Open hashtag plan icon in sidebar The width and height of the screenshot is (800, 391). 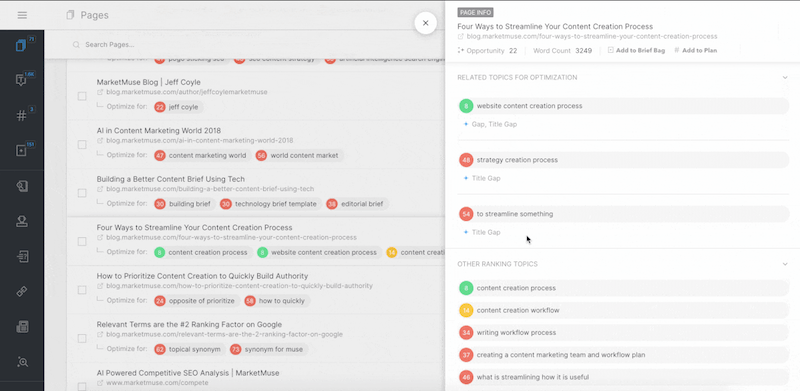21,115
